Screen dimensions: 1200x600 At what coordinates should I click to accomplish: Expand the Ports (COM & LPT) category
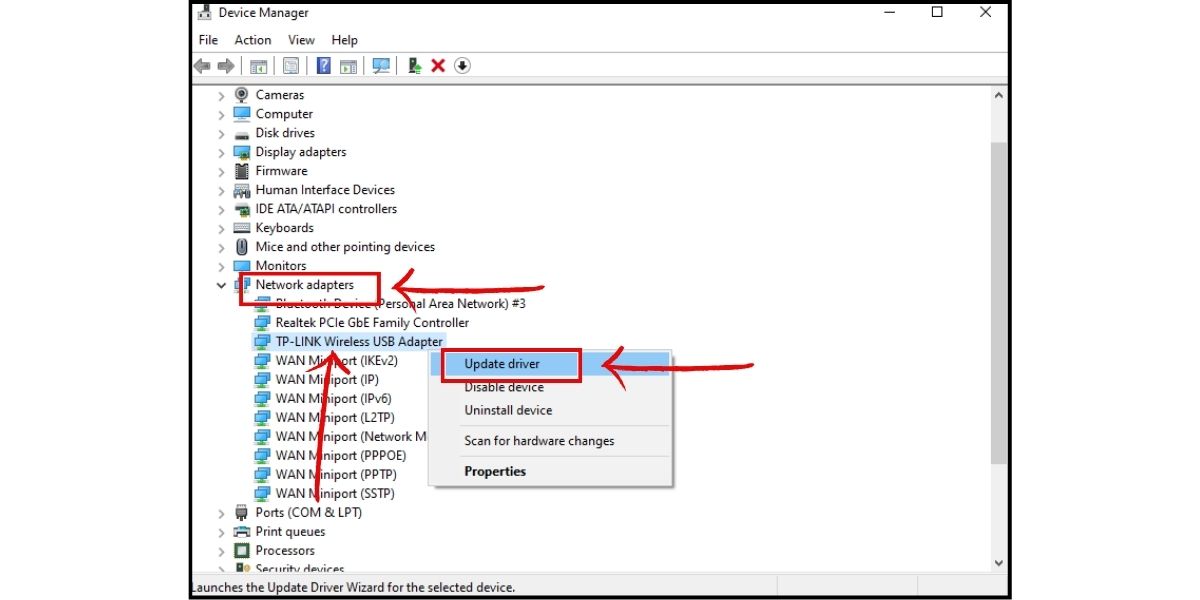coord(220,512)
